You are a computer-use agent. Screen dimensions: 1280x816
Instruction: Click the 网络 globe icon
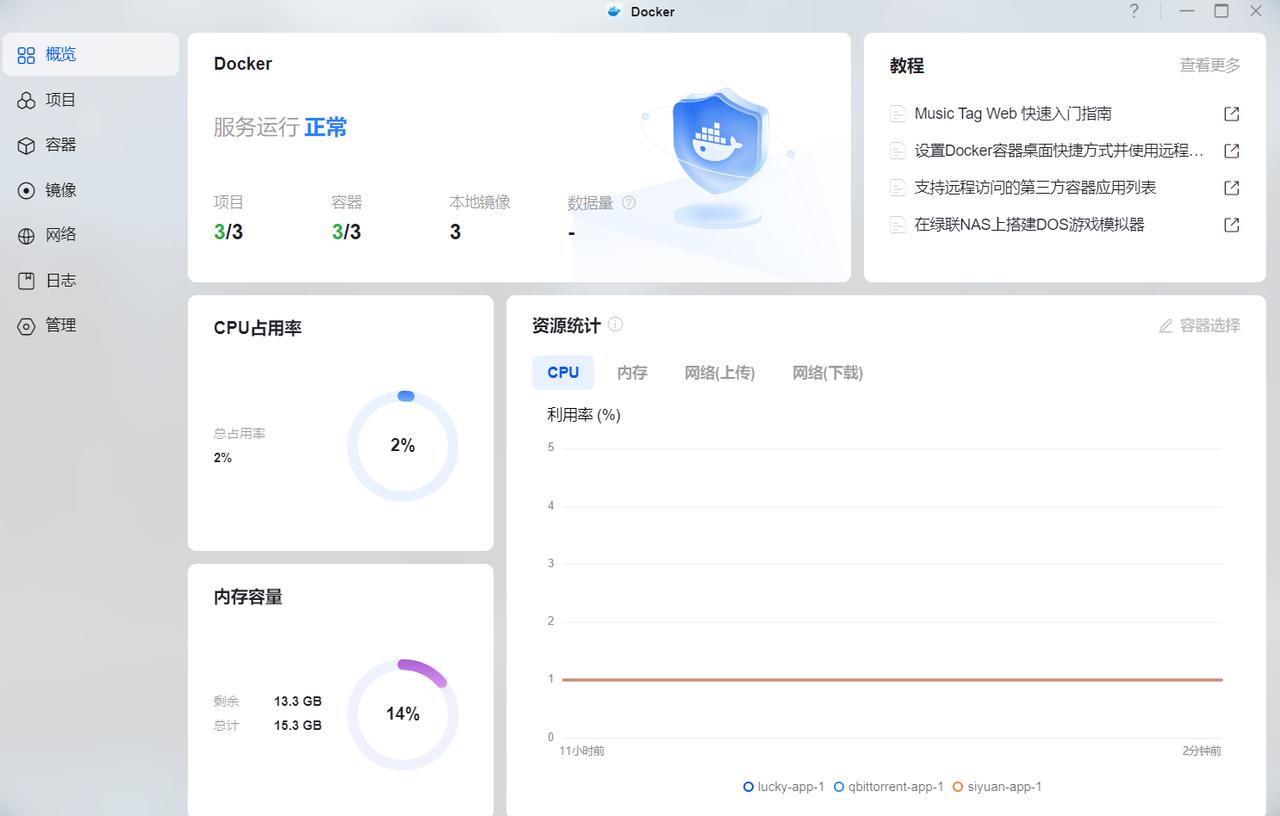click(26, 235)
